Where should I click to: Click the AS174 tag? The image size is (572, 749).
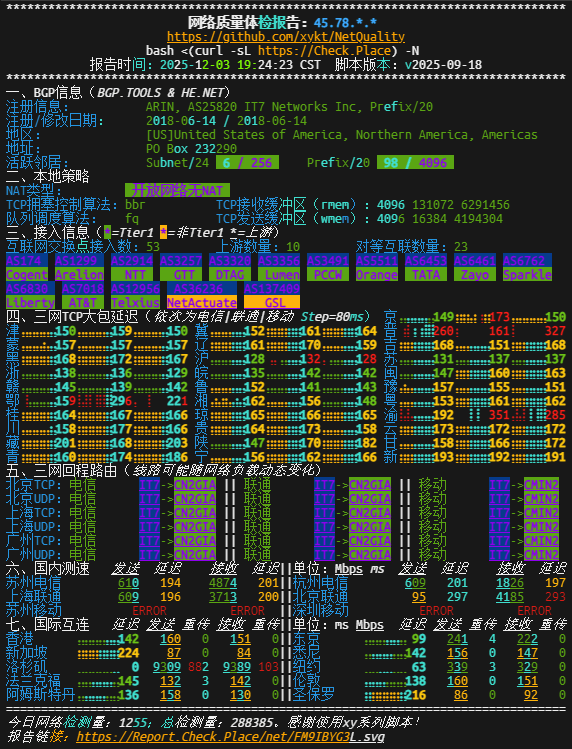(27, 260)
